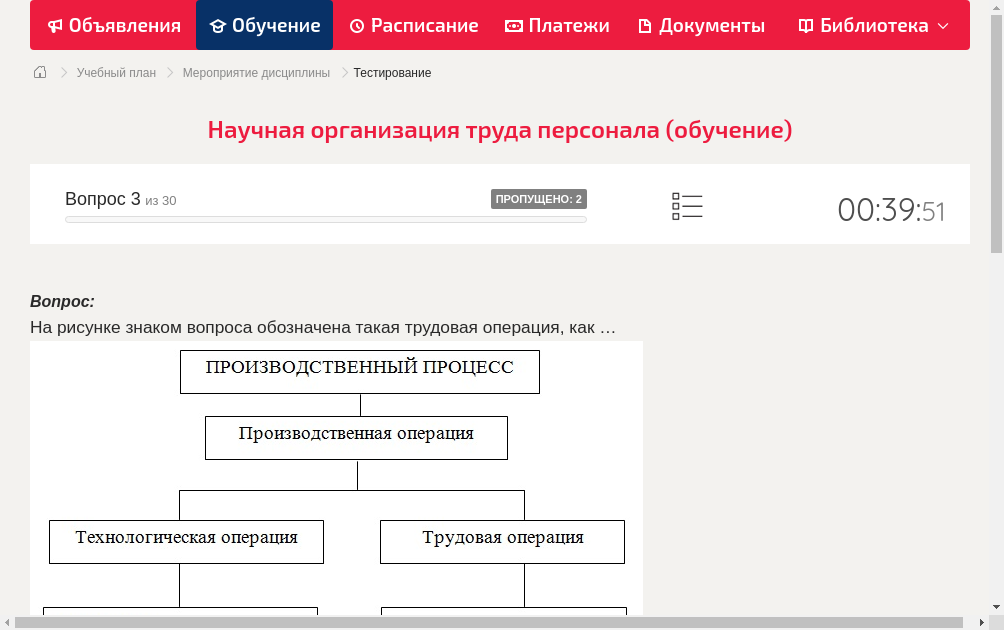Viewport: 1004px width, 630px height.
Task: Open the question list navigator icon
Action: point(687,205)
